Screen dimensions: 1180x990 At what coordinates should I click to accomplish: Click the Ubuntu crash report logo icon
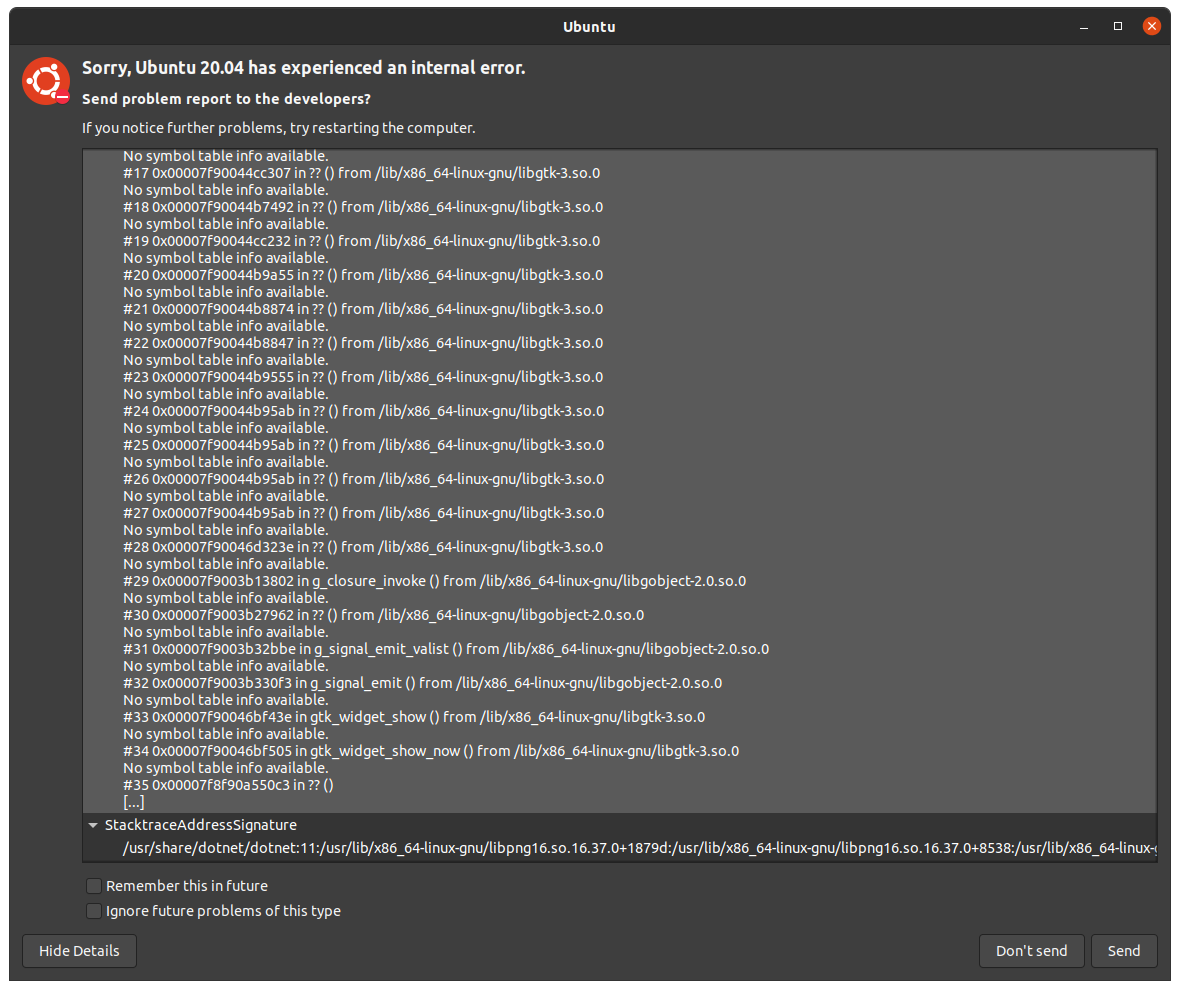[x=45, y=81]
